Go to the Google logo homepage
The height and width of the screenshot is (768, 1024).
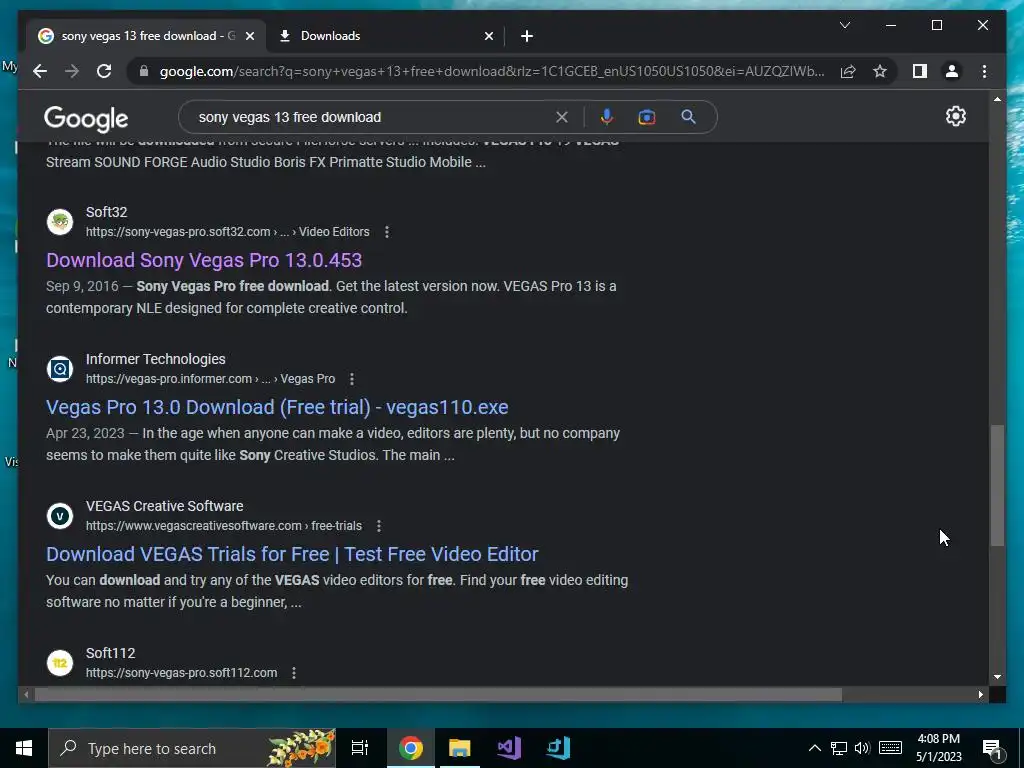[86, 119]
